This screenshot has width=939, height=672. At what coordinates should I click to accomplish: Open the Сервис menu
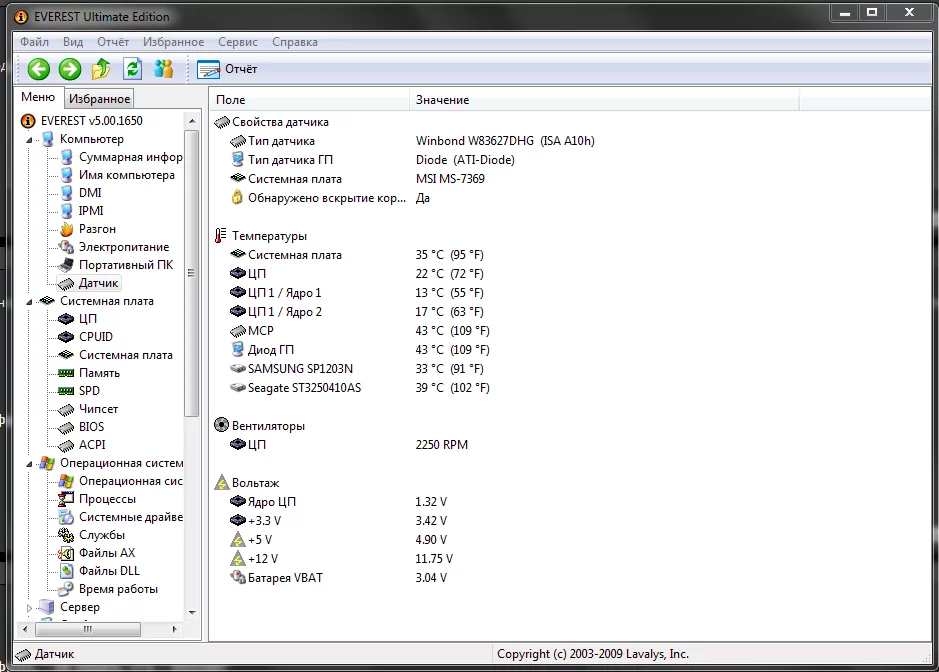tap(238, 42)
